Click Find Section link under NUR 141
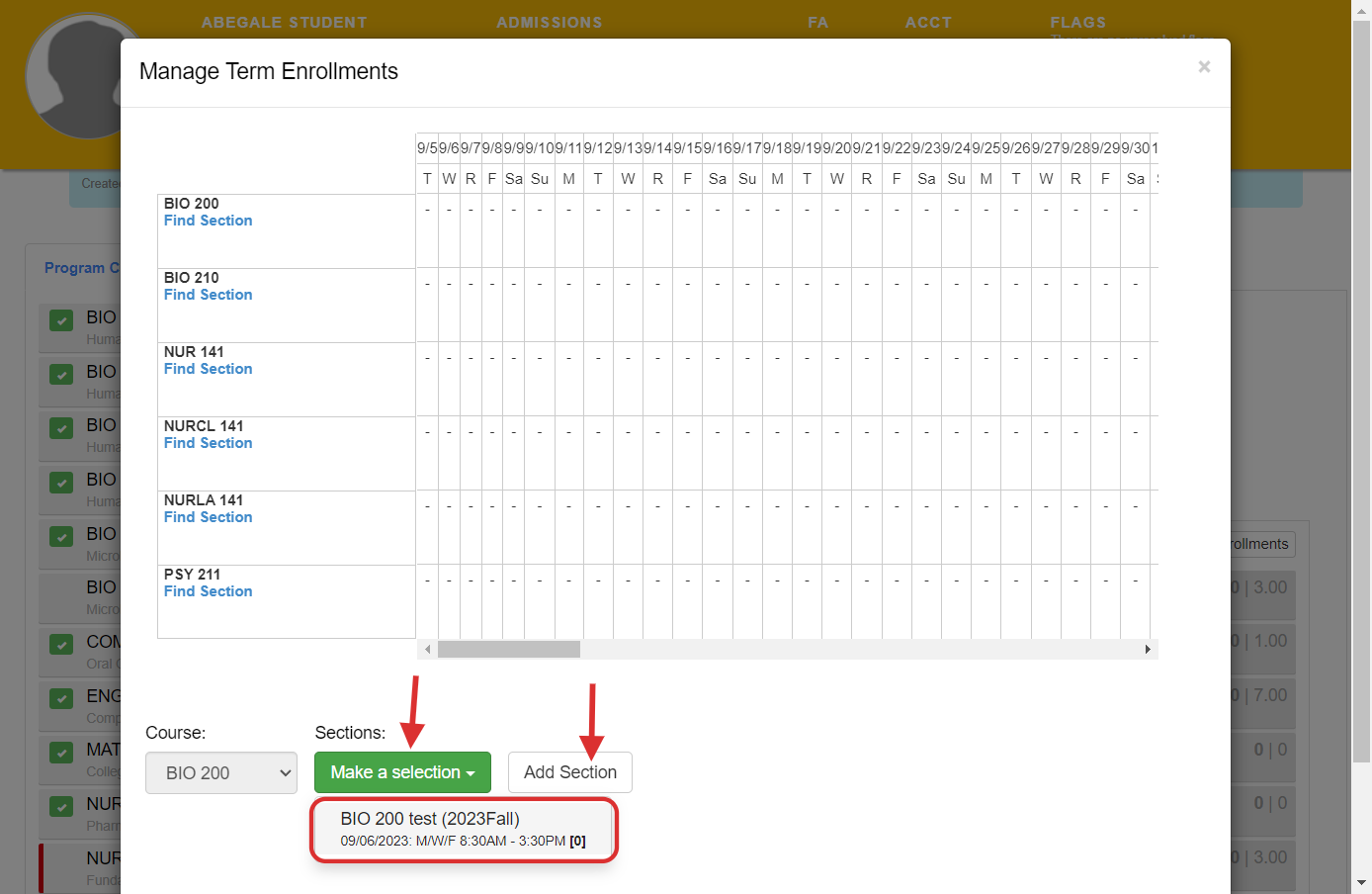1372x894 pixels. [x=208, y=369]
